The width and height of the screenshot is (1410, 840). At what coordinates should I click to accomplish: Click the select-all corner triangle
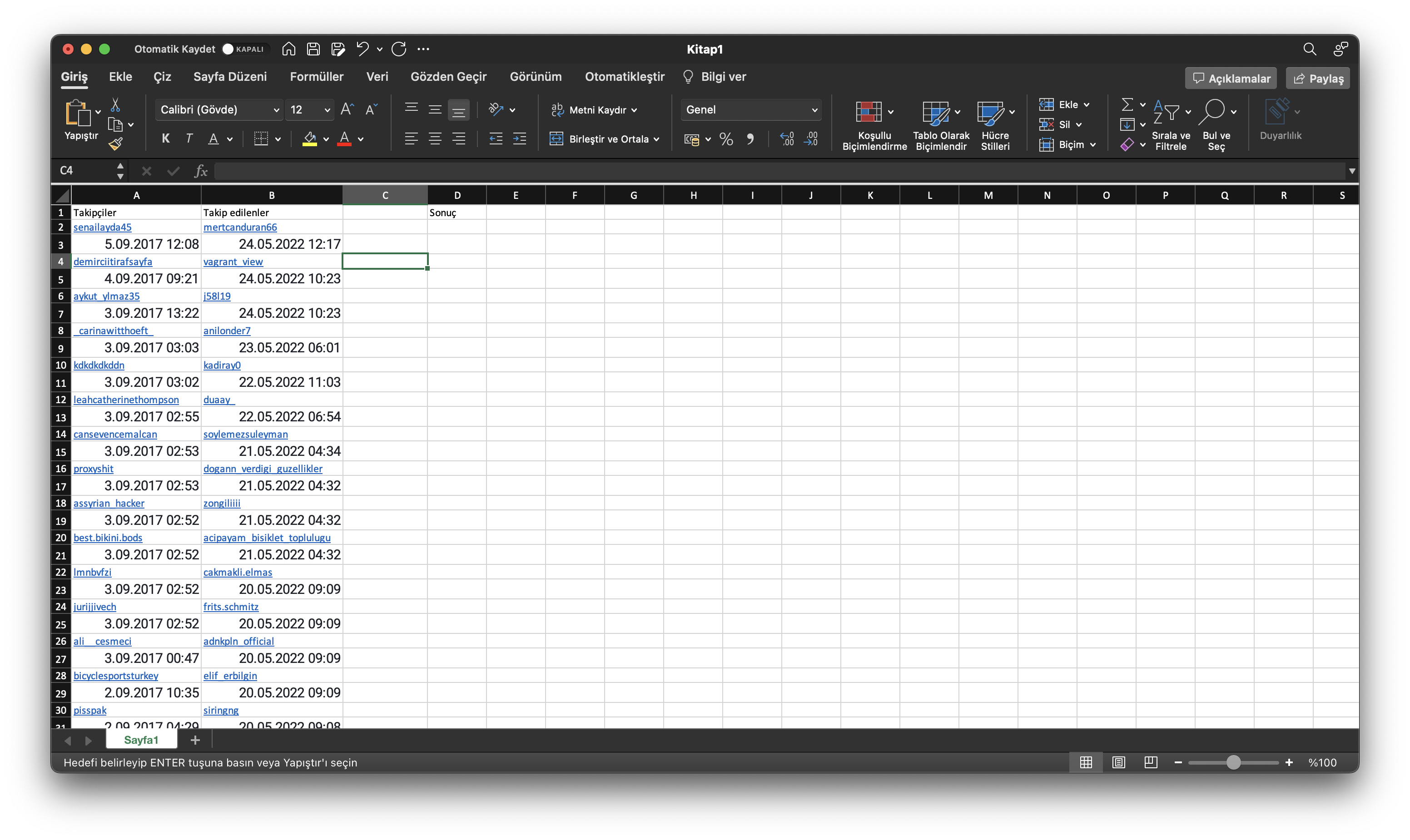(62, 195)
